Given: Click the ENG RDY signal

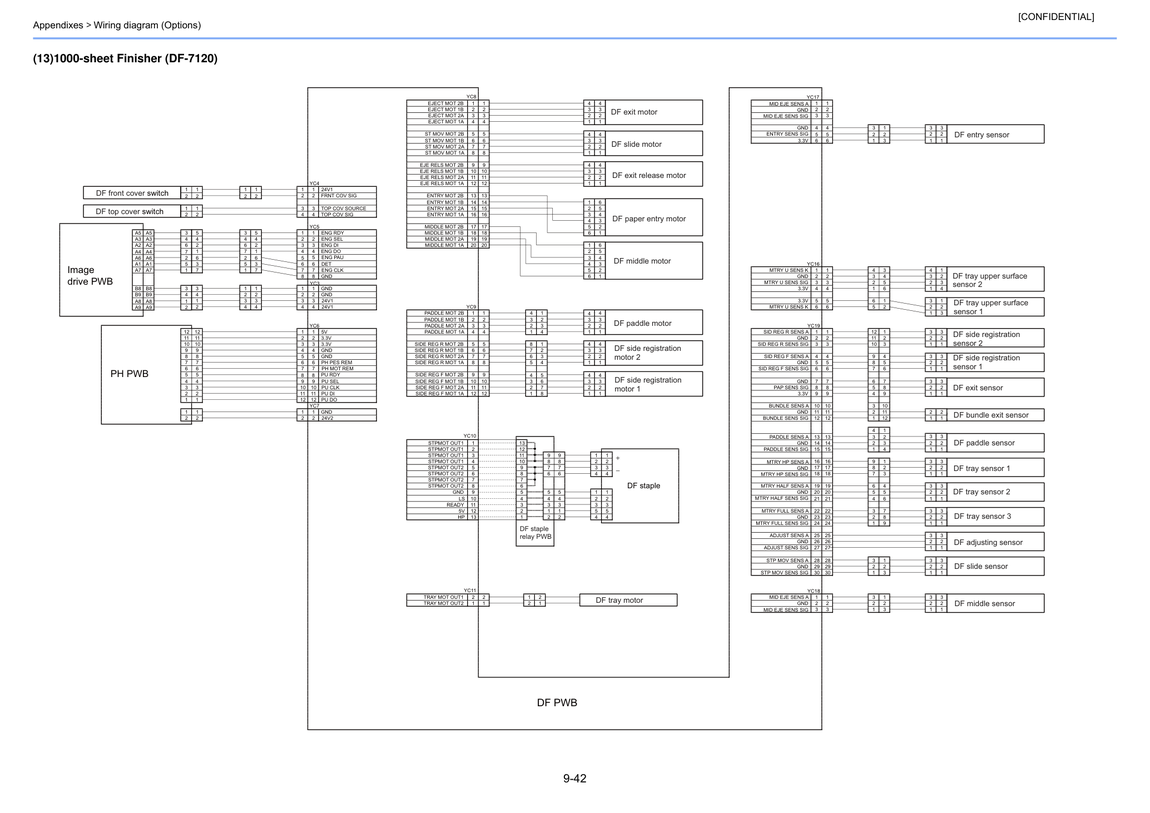Looking at the screenshot, I should (x=332, y=233).
